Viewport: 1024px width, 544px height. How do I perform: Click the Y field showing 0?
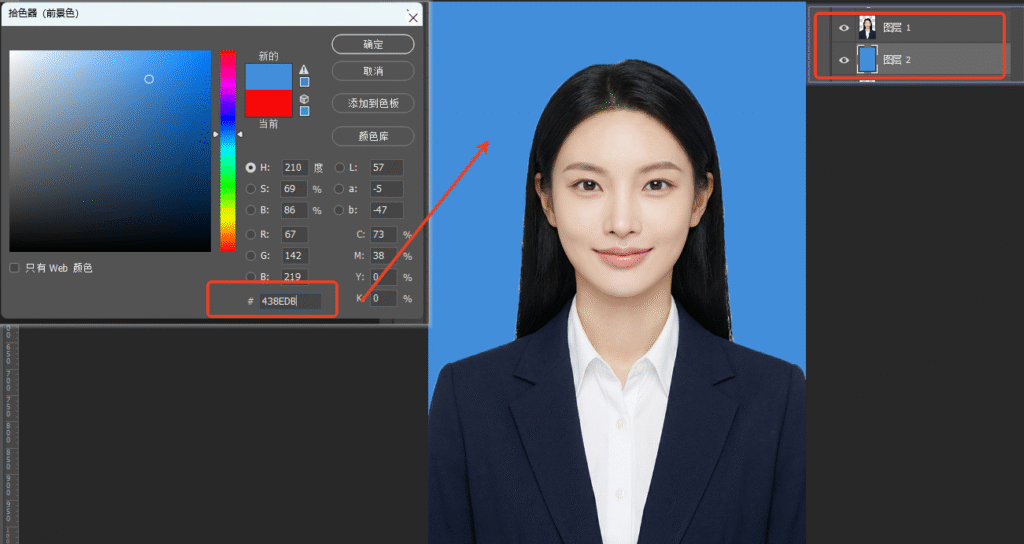click(383, 277)
